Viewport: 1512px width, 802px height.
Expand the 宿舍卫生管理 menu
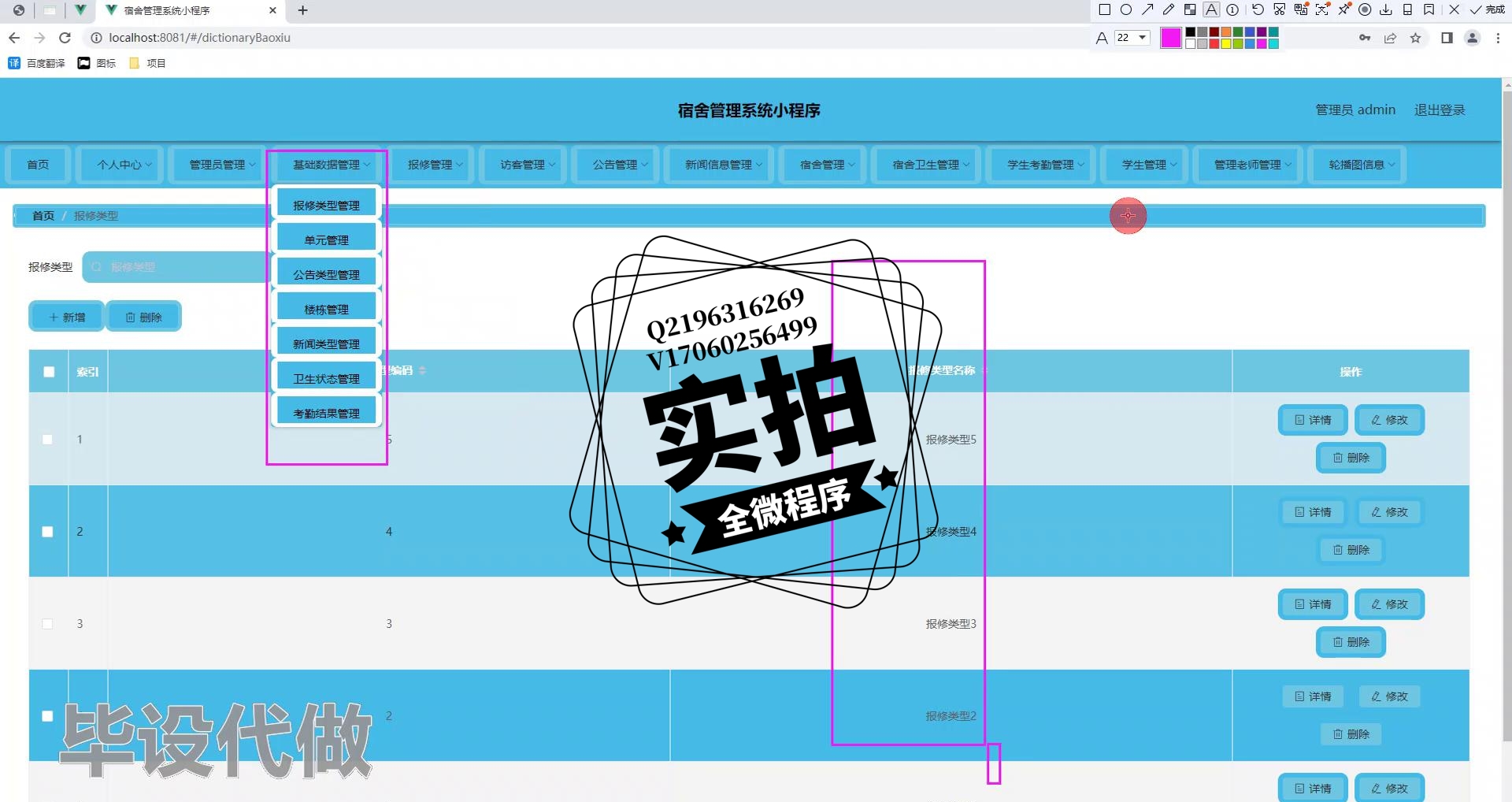click(926, 165)
